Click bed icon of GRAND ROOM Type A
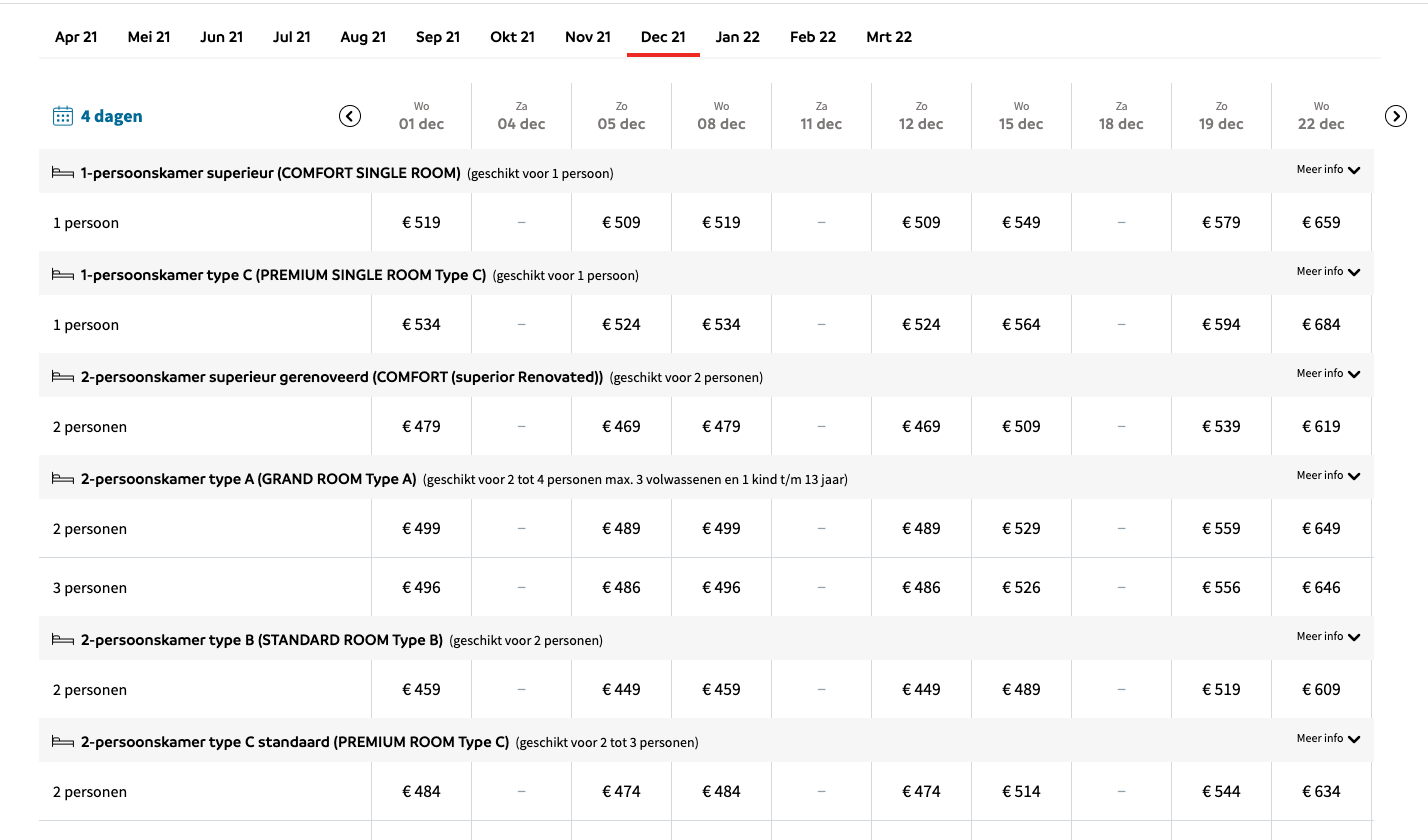The height and width of the screenshot is (840, 1428). (x=63, y=479)
